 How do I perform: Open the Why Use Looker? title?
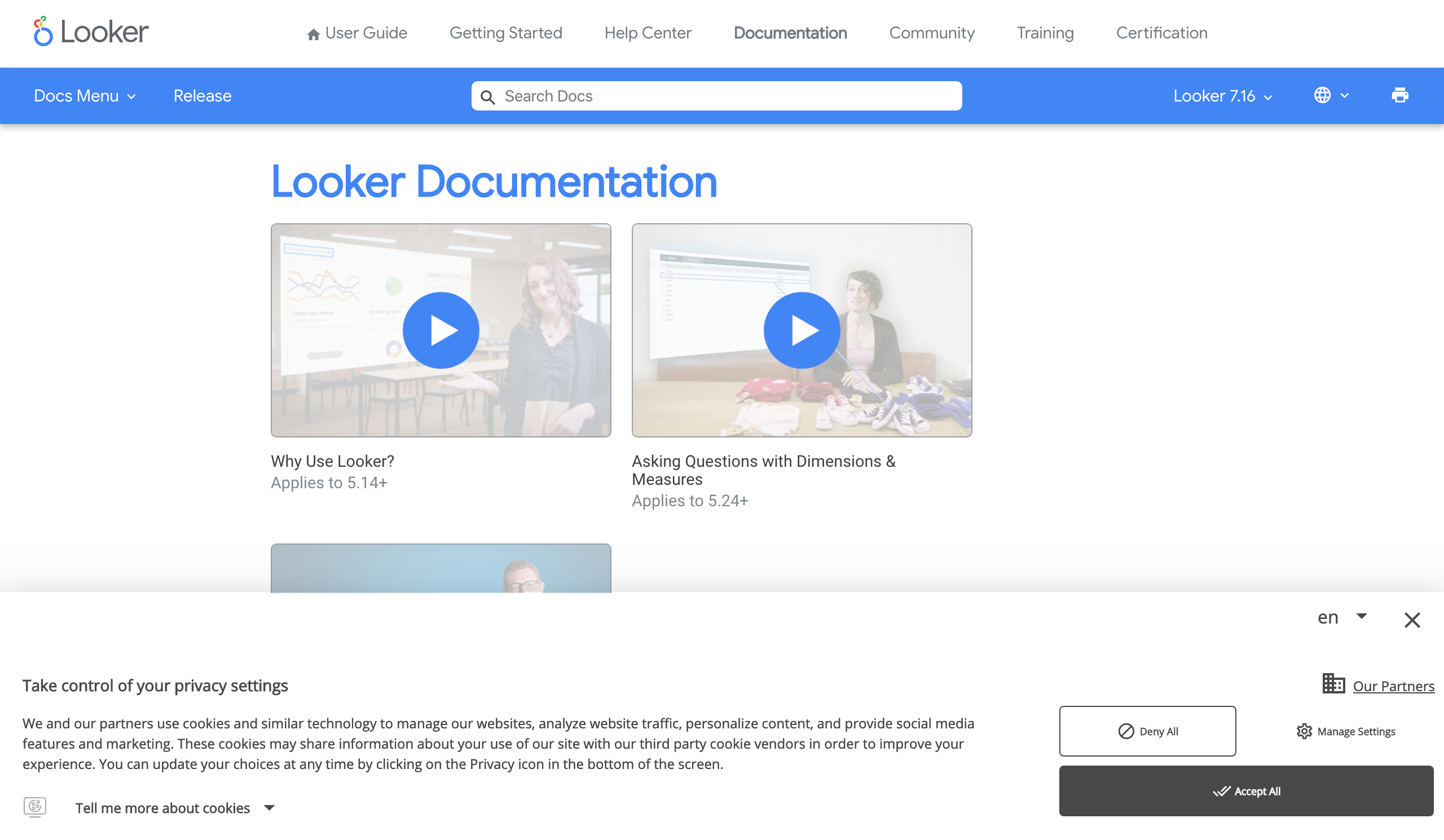(332, 461)
